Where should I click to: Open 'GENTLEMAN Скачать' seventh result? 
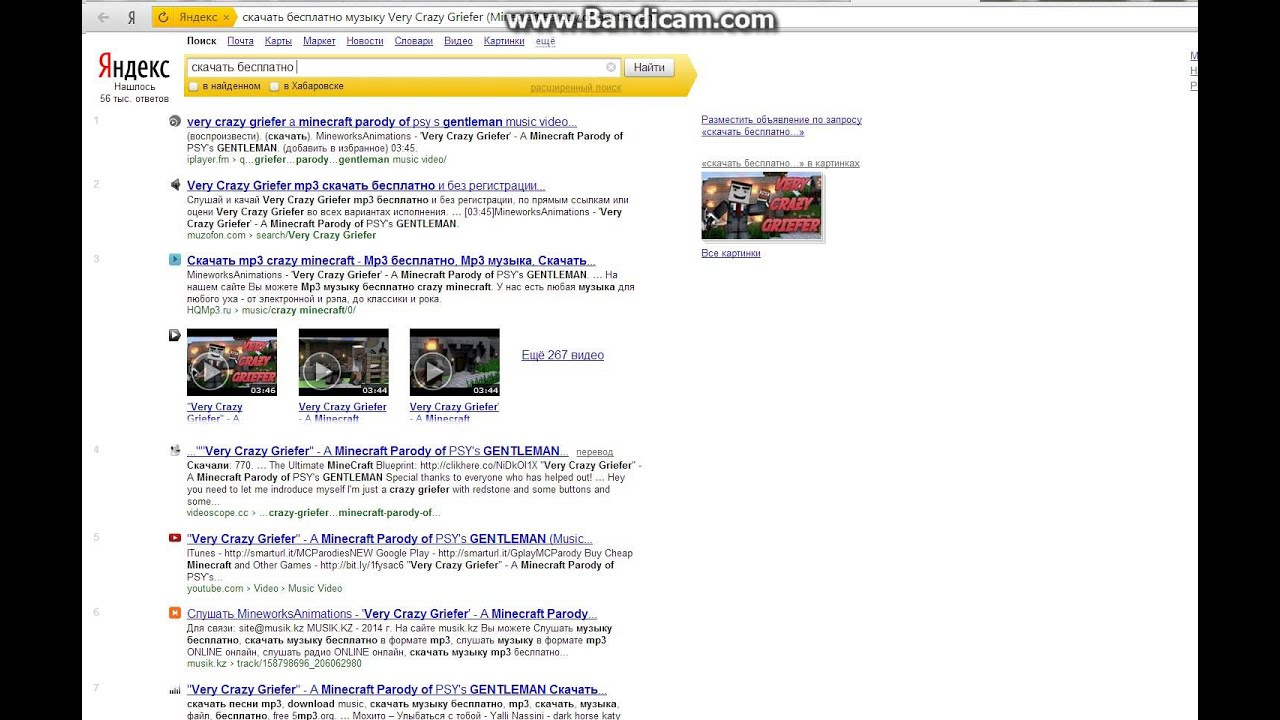click(x=397, y=689)
